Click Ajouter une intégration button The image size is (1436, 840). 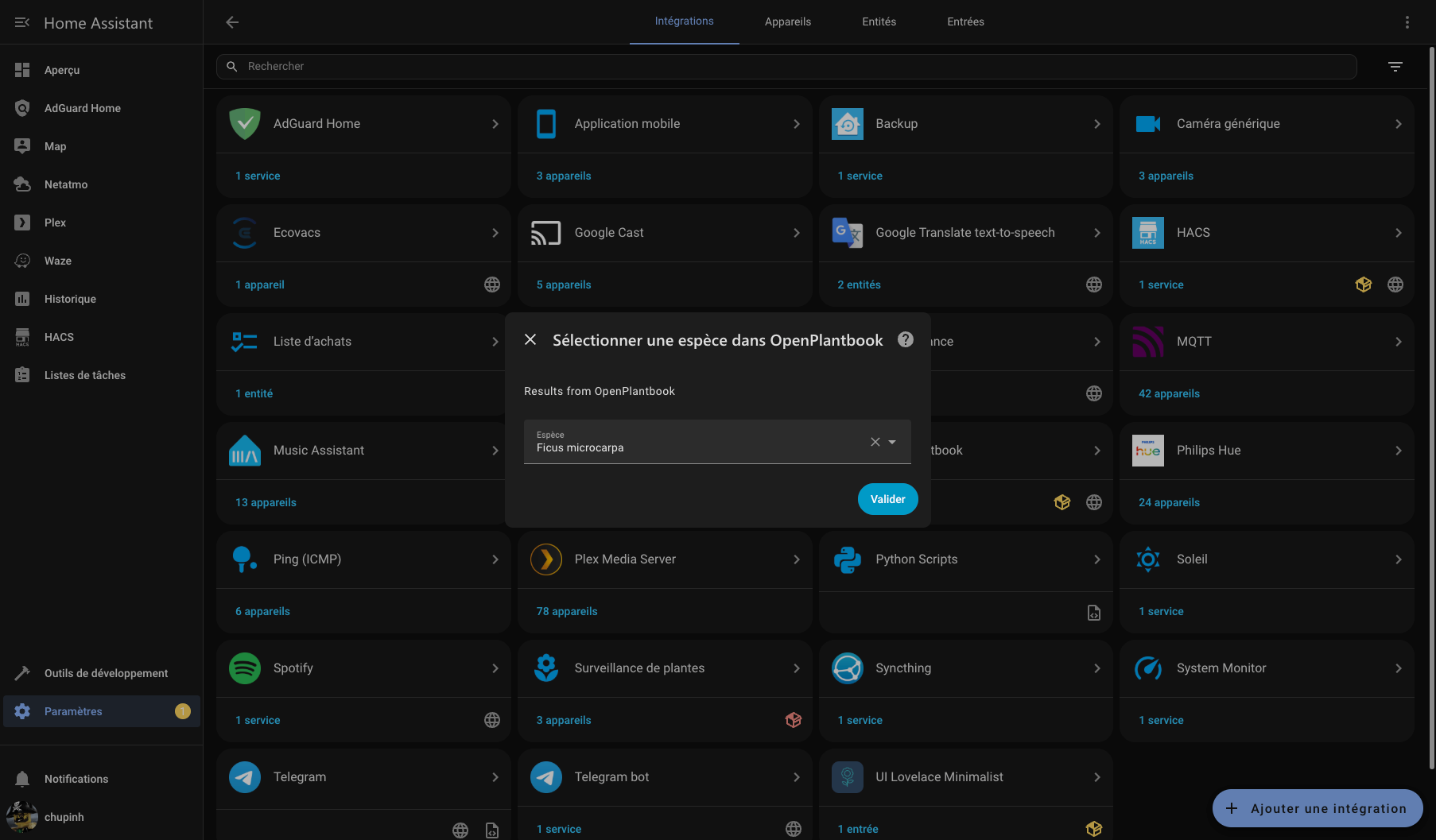[1317, 808]
